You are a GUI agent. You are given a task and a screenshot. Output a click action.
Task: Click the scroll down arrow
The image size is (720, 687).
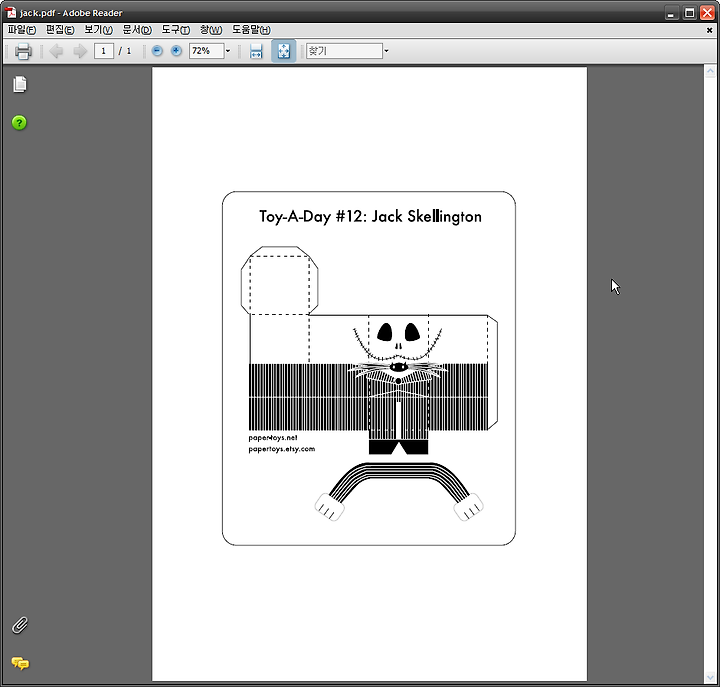coord(710,677)
